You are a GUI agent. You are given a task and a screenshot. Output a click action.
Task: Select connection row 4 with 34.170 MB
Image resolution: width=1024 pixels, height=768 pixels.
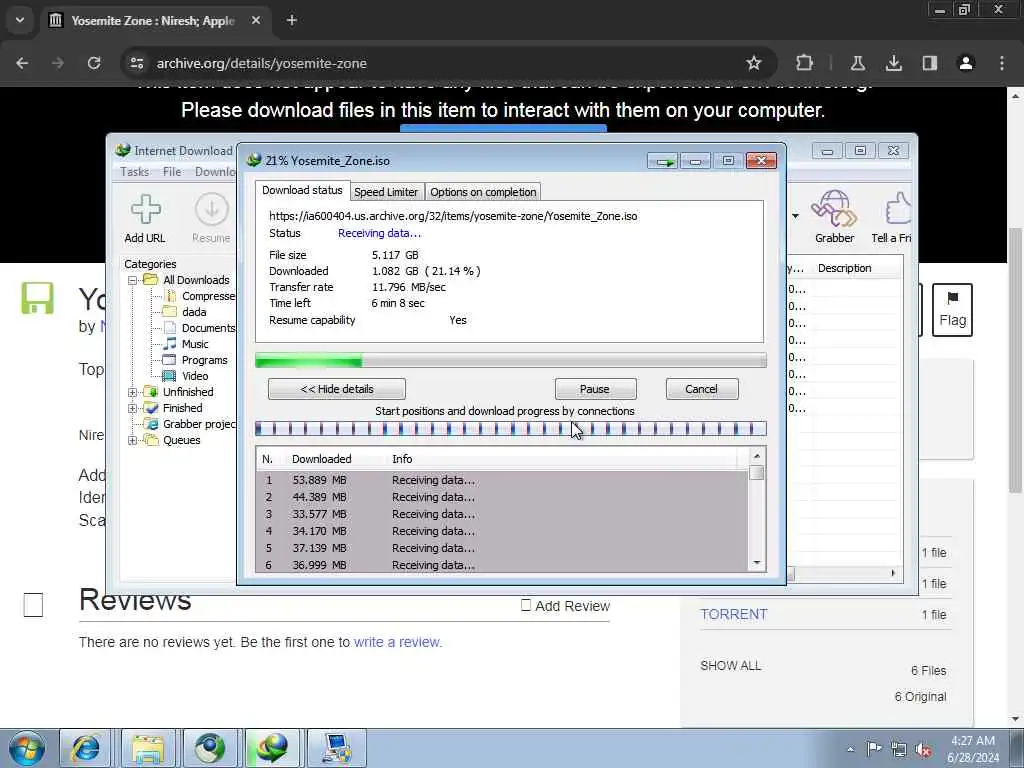point(502,531)
